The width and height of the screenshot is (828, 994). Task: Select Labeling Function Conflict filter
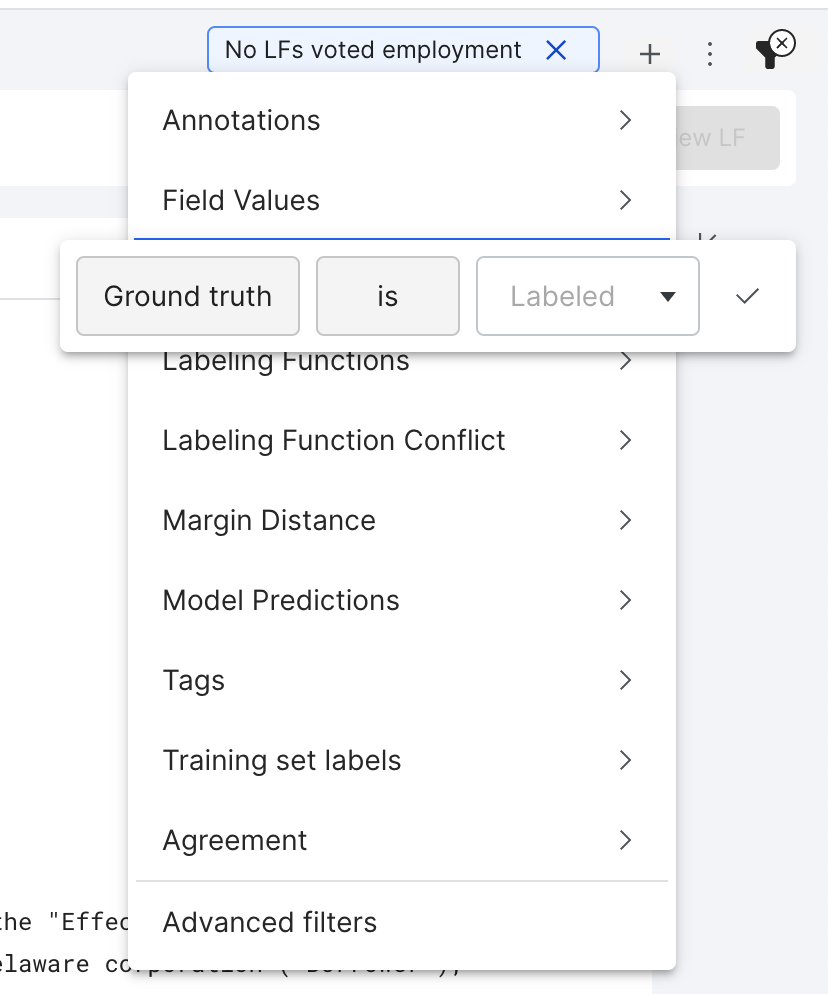(x=401, y=440)
